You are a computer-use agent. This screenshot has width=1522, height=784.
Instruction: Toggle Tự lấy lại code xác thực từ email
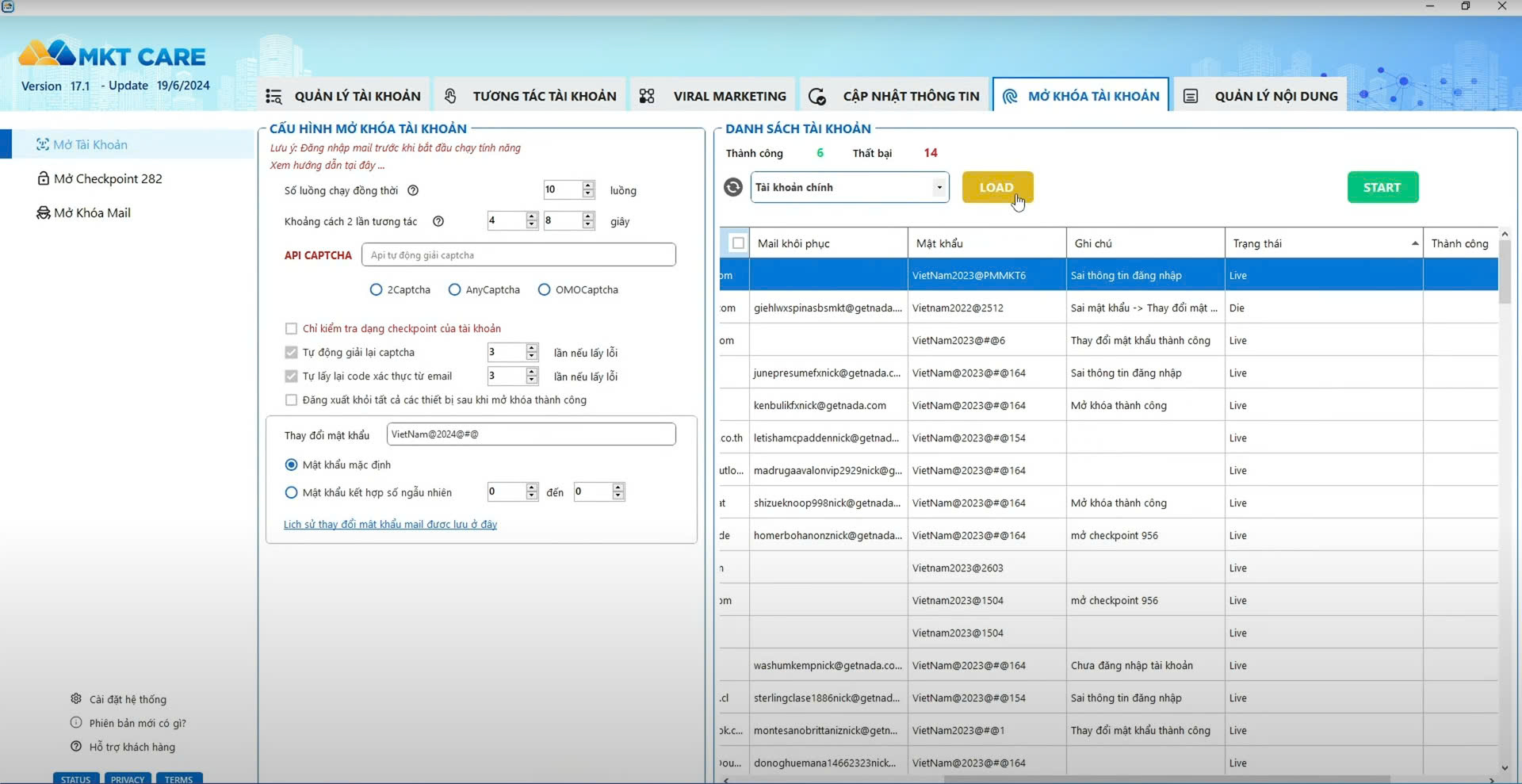coord(291,376)
